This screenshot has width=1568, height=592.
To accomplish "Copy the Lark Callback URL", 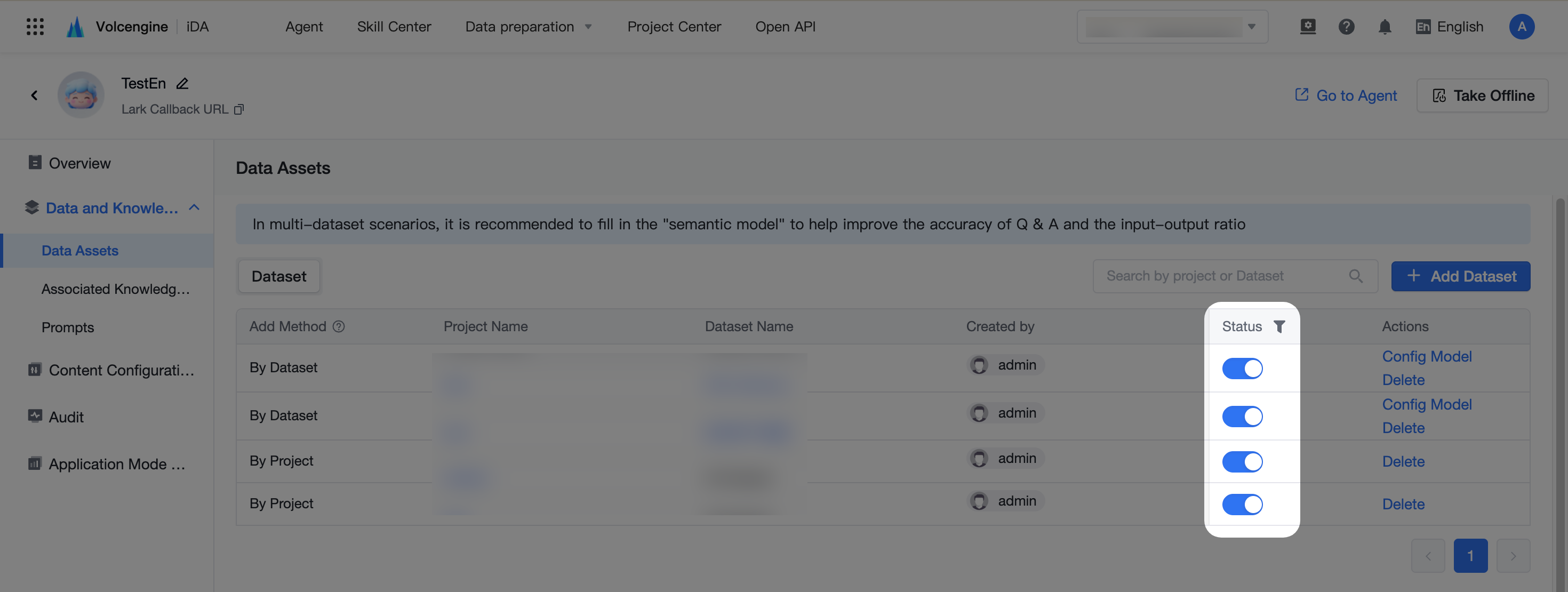I will pos(238,109).
